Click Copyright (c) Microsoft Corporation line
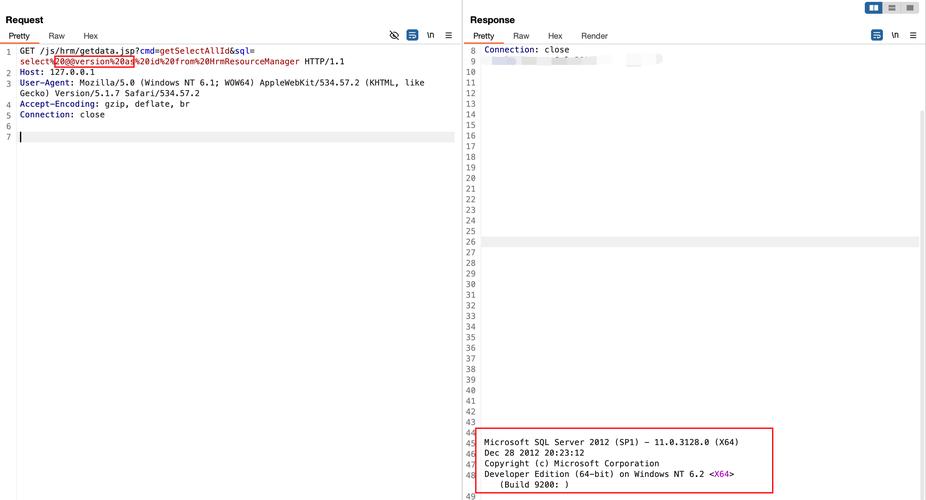This screenshot has height=500, width=926. click(x=572, y=463)
